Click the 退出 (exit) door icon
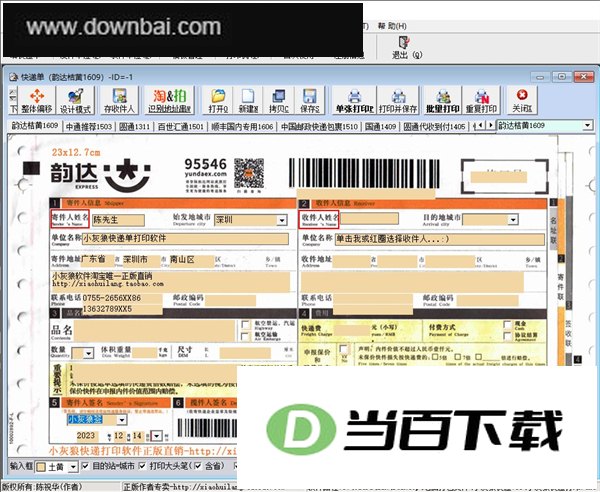Viewport: 600px width, 492px height. point(406,47)
